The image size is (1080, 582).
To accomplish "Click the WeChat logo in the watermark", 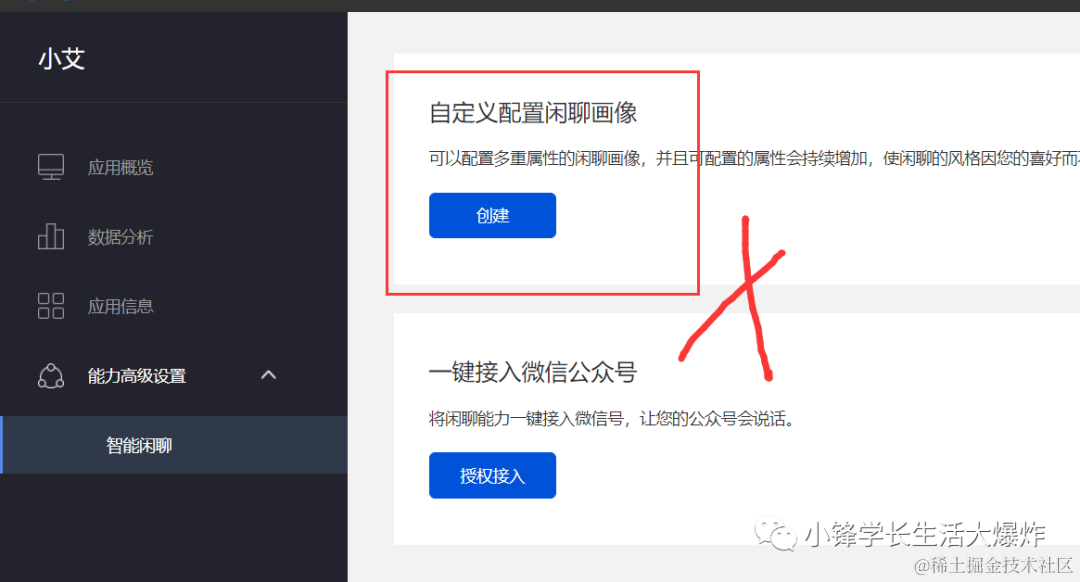I will pyautogui.click(x=775, y=533).
